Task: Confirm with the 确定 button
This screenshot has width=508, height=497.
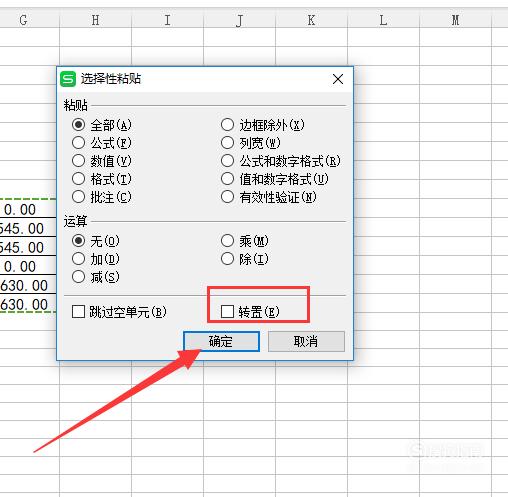Action: [x=221, y=341]
